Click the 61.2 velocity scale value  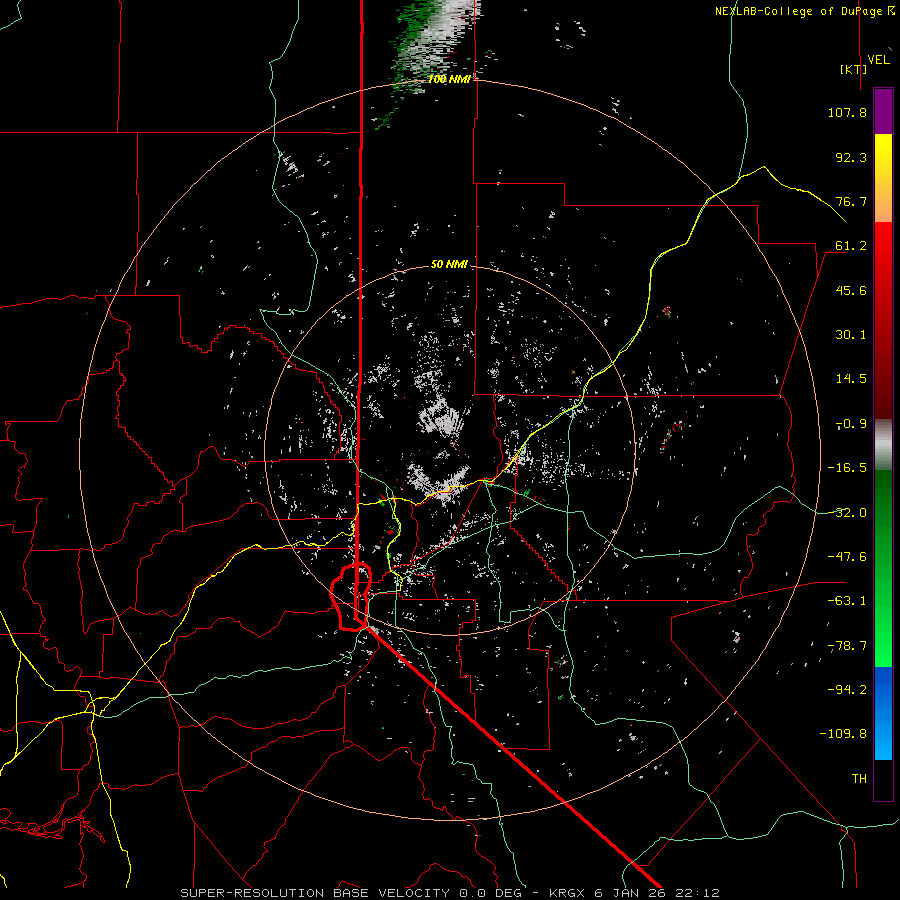pos(851,246)
